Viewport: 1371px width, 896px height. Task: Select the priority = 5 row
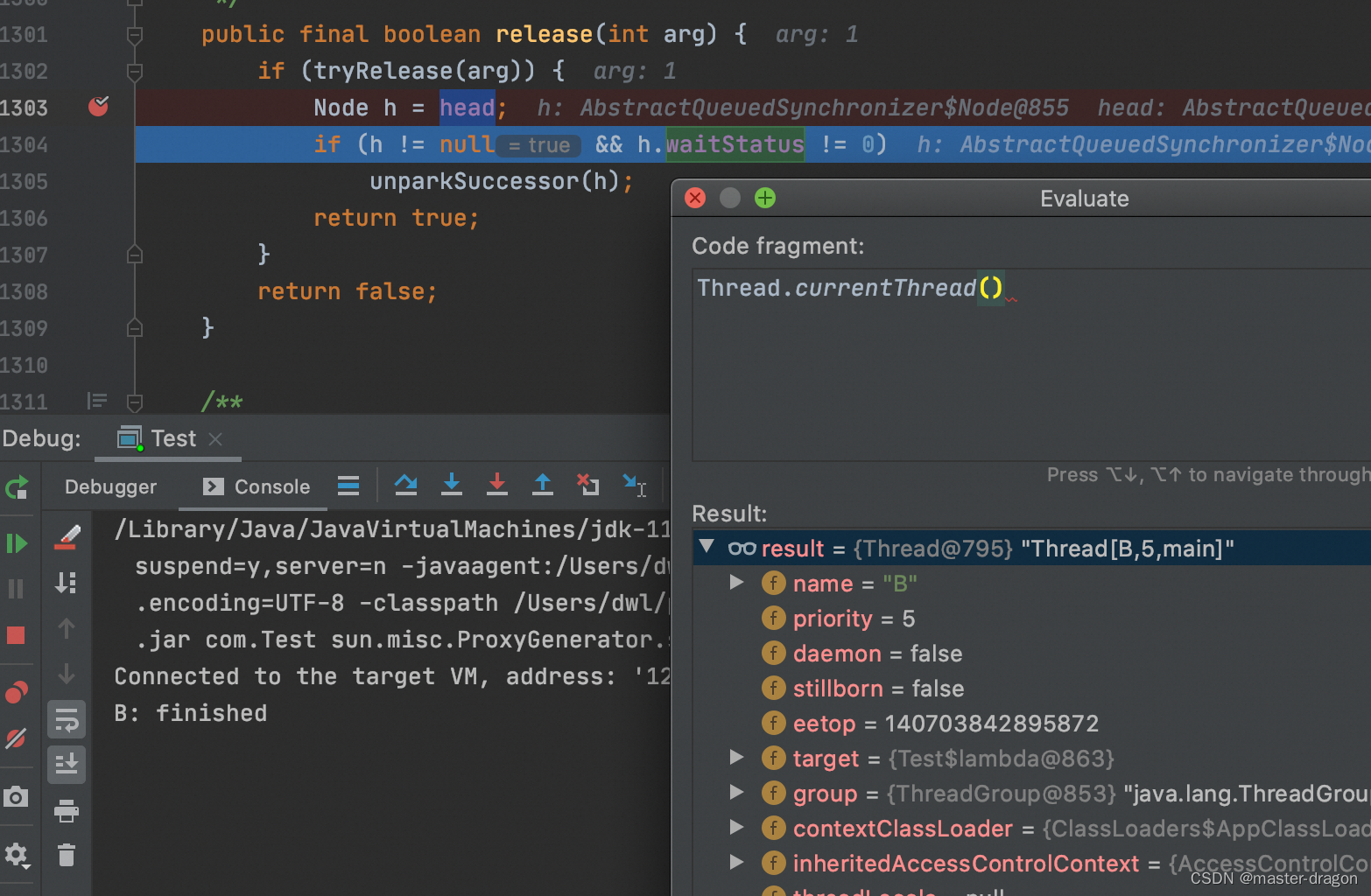click(1032, 619)
